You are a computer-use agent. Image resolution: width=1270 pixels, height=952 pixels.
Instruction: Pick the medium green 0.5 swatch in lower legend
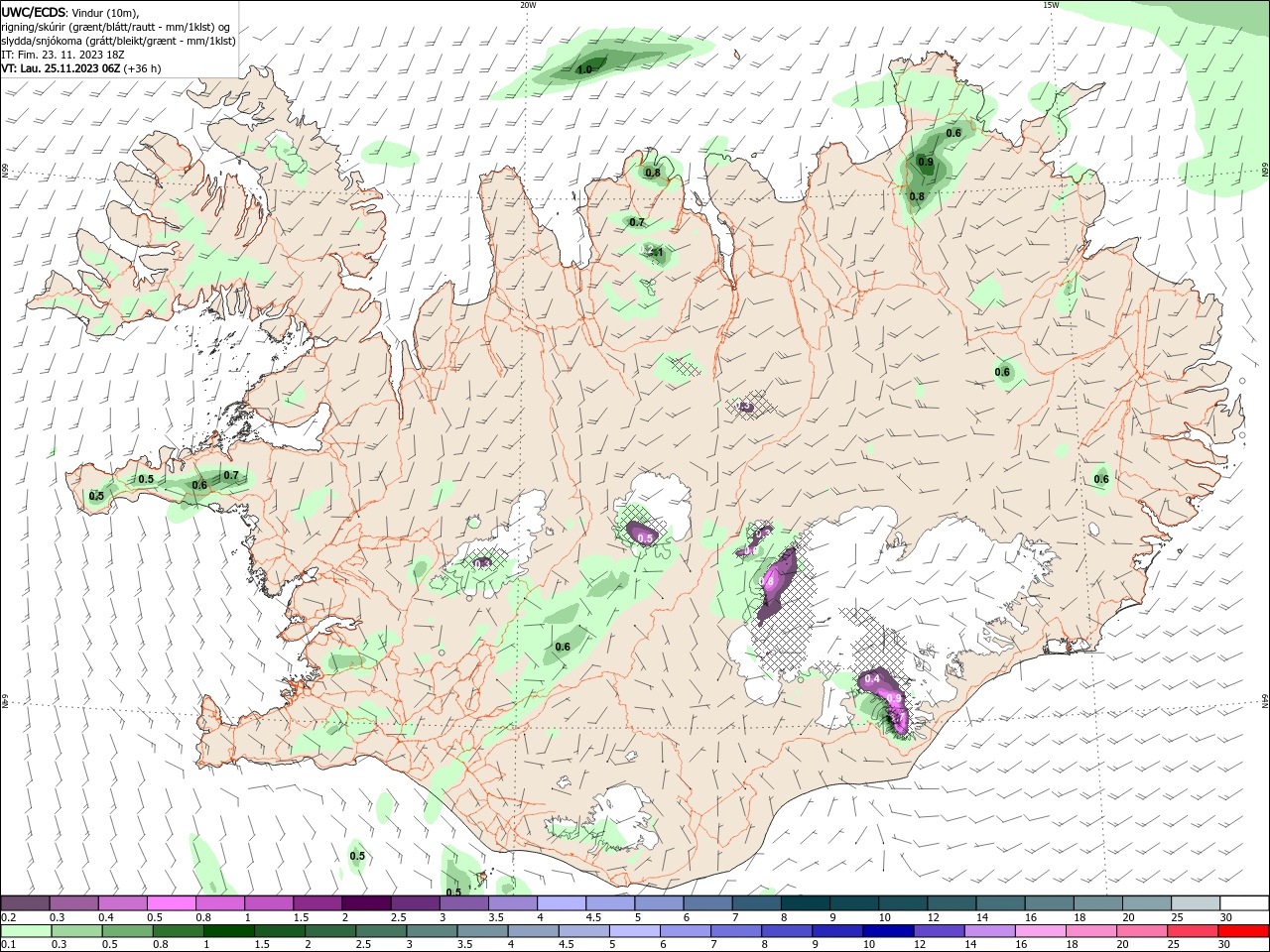(127, 931)
